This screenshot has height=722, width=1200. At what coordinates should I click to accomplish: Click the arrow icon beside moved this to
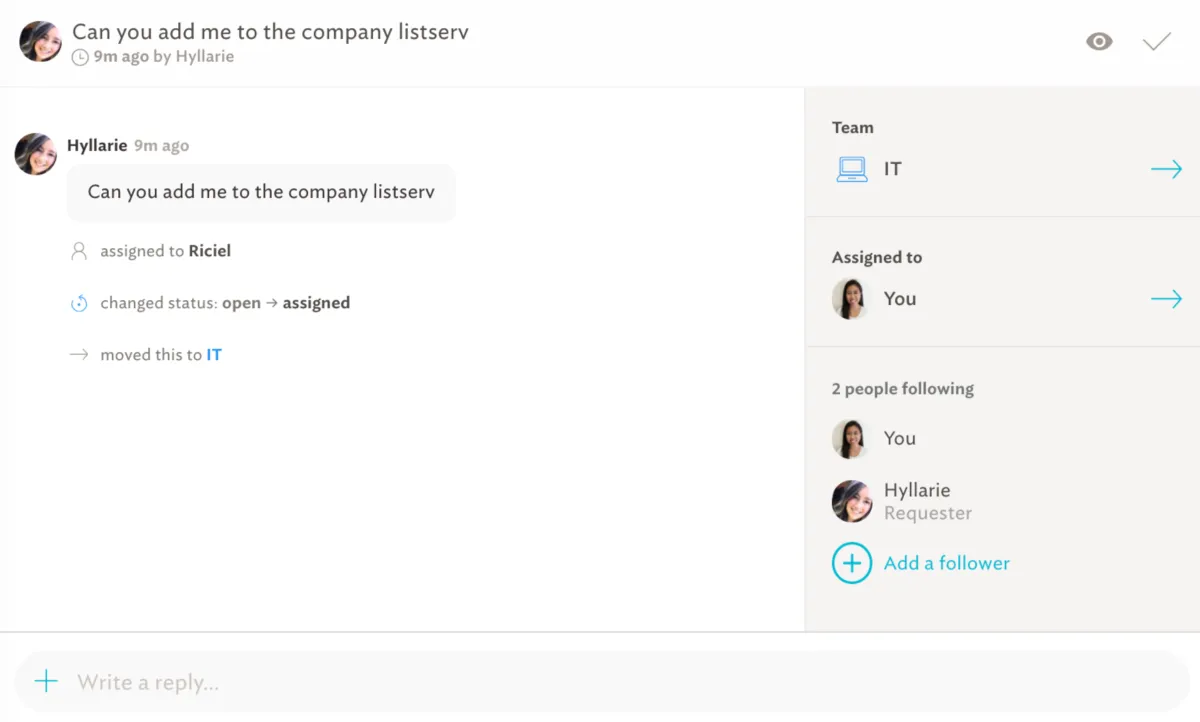(x=79, y=355)
